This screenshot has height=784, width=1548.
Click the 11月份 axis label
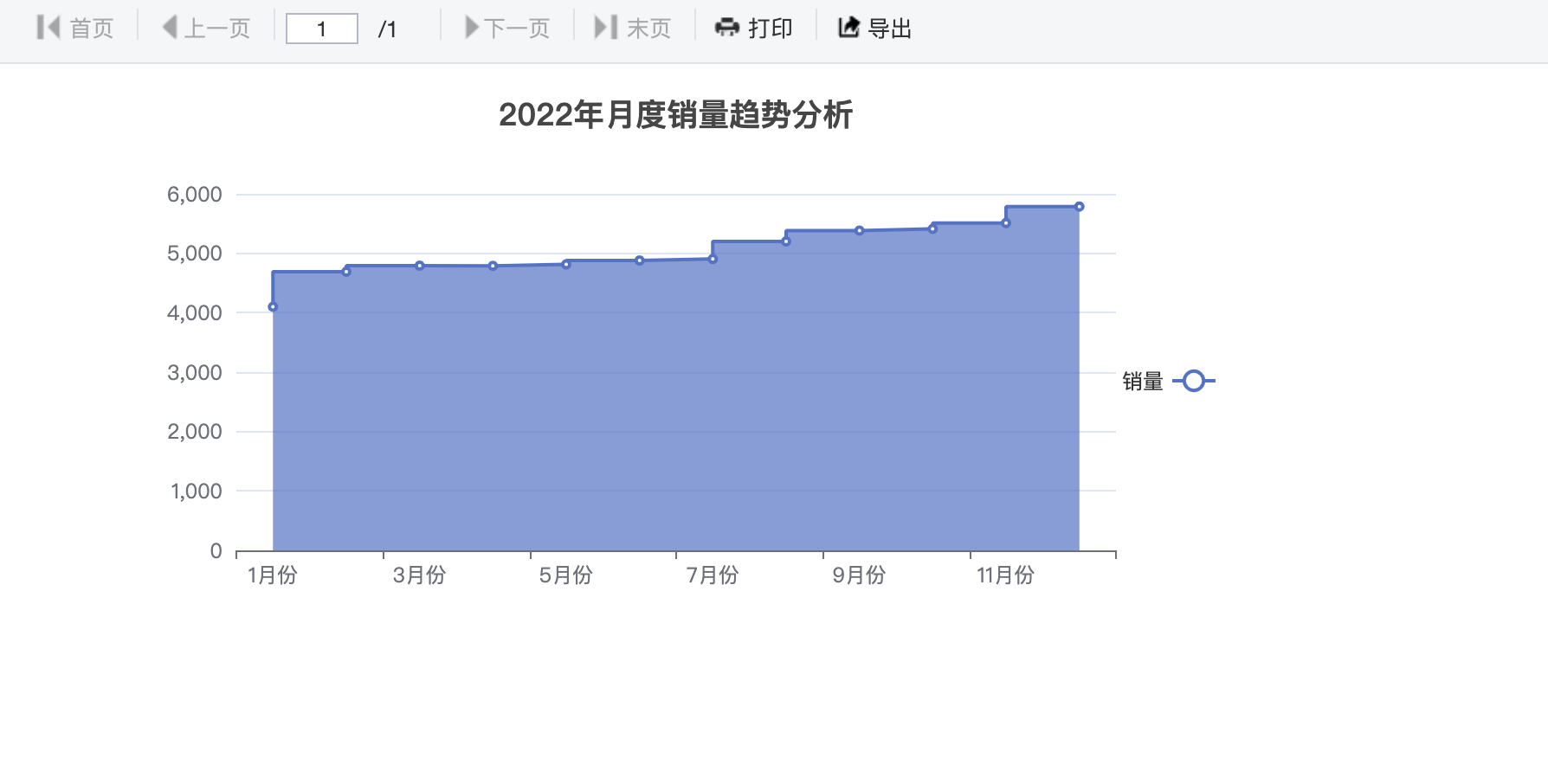click(1006, 575)
